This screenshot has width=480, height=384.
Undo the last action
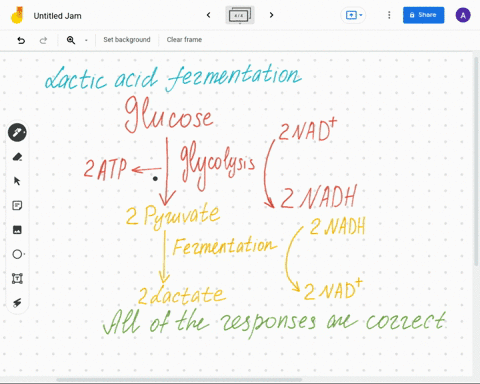(x=21, y=40)
